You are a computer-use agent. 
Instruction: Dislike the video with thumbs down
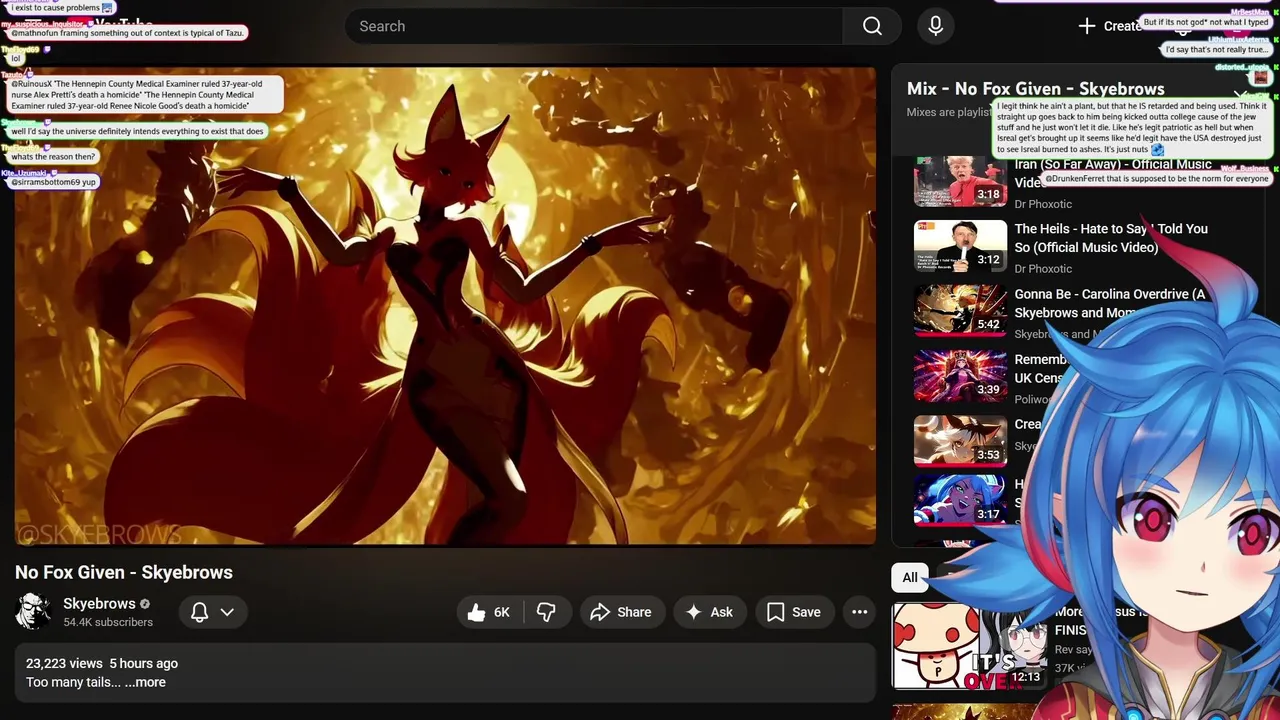tap(547, 612)
